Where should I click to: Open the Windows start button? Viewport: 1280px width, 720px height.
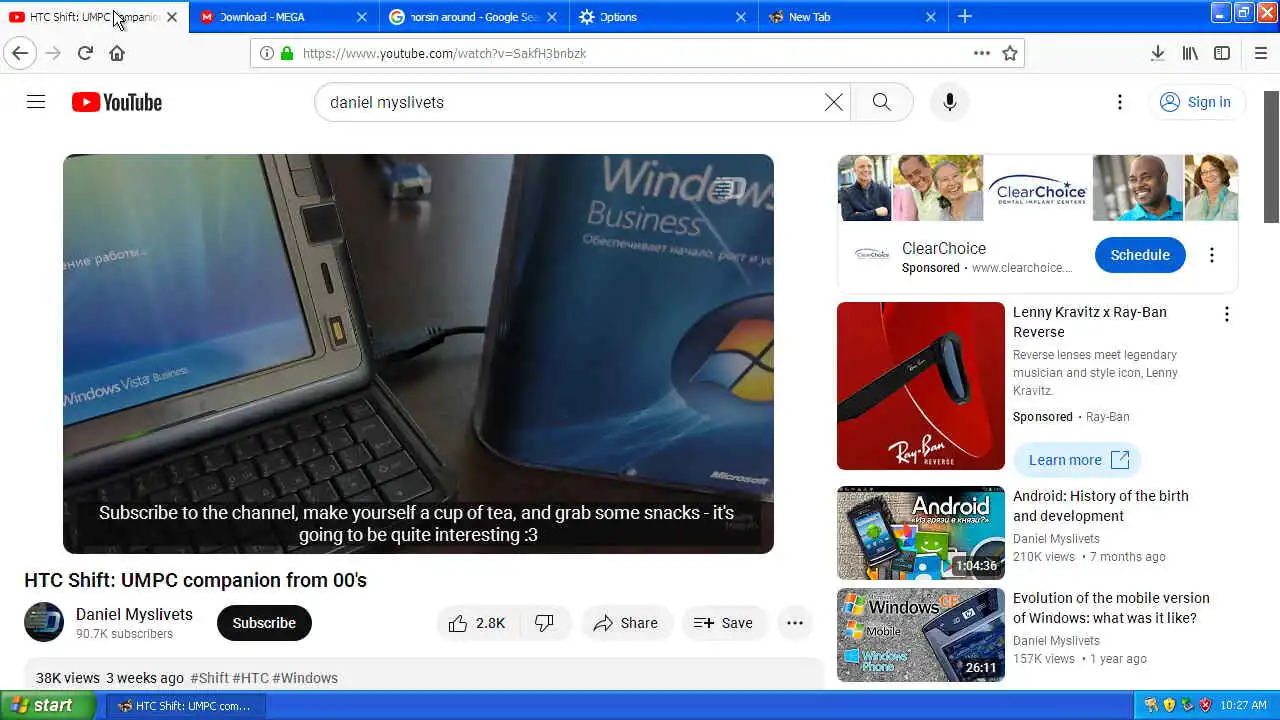pyautogui.click(x=48, y=705)
